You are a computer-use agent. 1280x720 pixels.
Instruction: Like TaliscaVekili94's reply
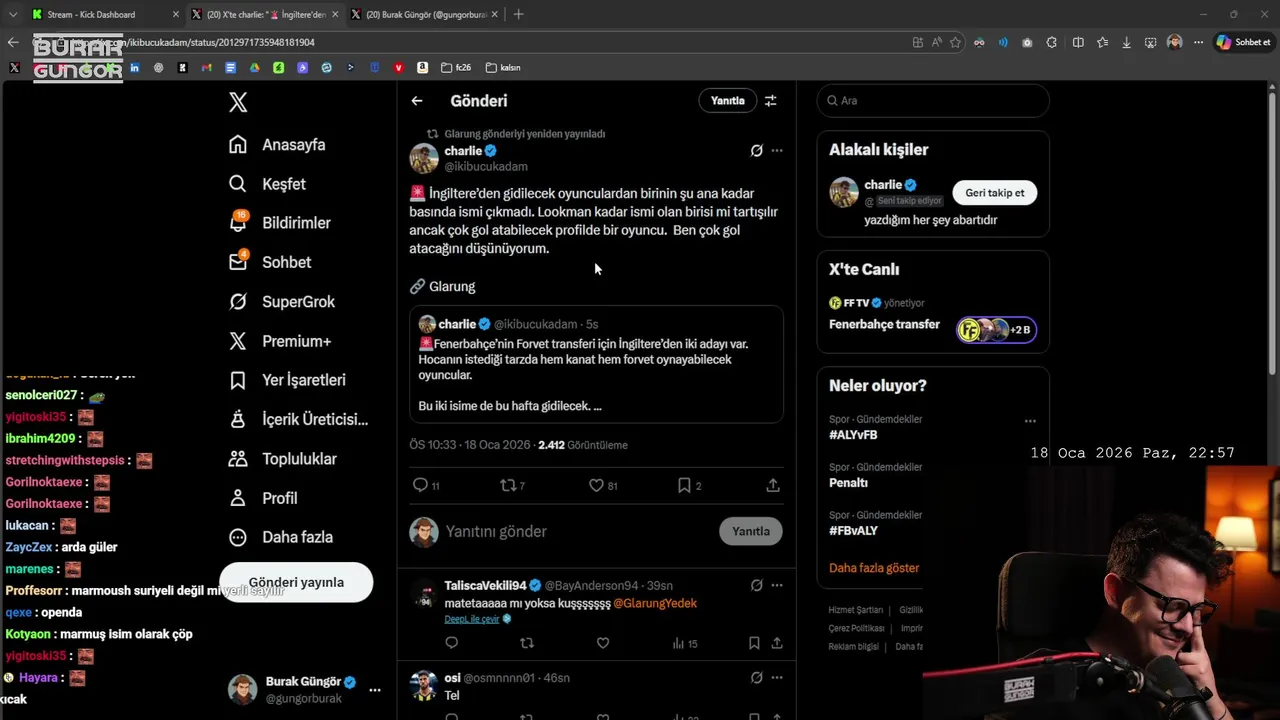tap(603, 643)
